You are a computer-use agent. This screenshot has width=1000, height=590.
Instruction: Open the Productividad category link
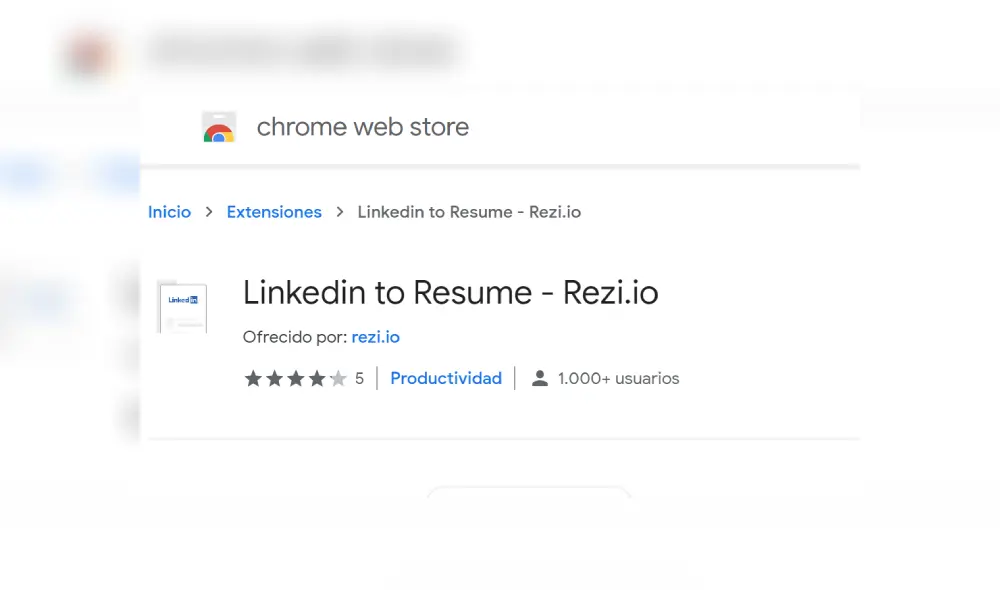click(x=446, y=378)
